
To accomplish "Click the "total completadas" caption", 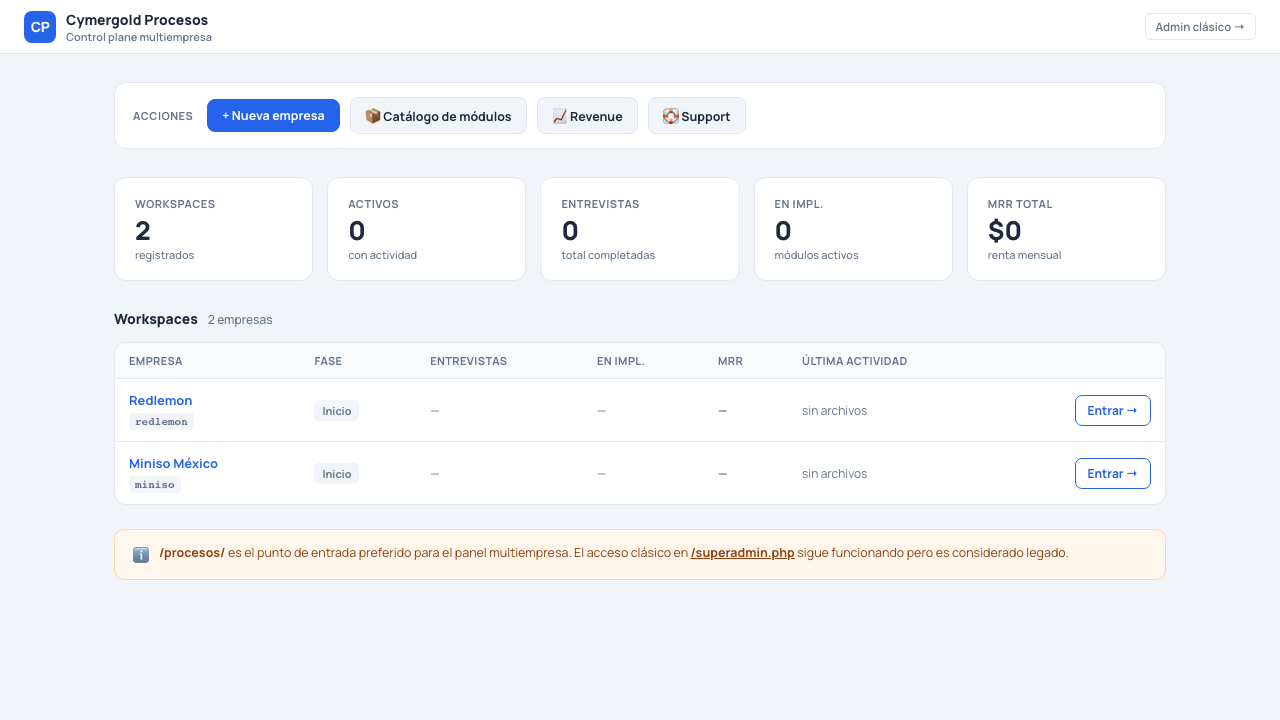I will pyautogui.click(x=608, y=255).
